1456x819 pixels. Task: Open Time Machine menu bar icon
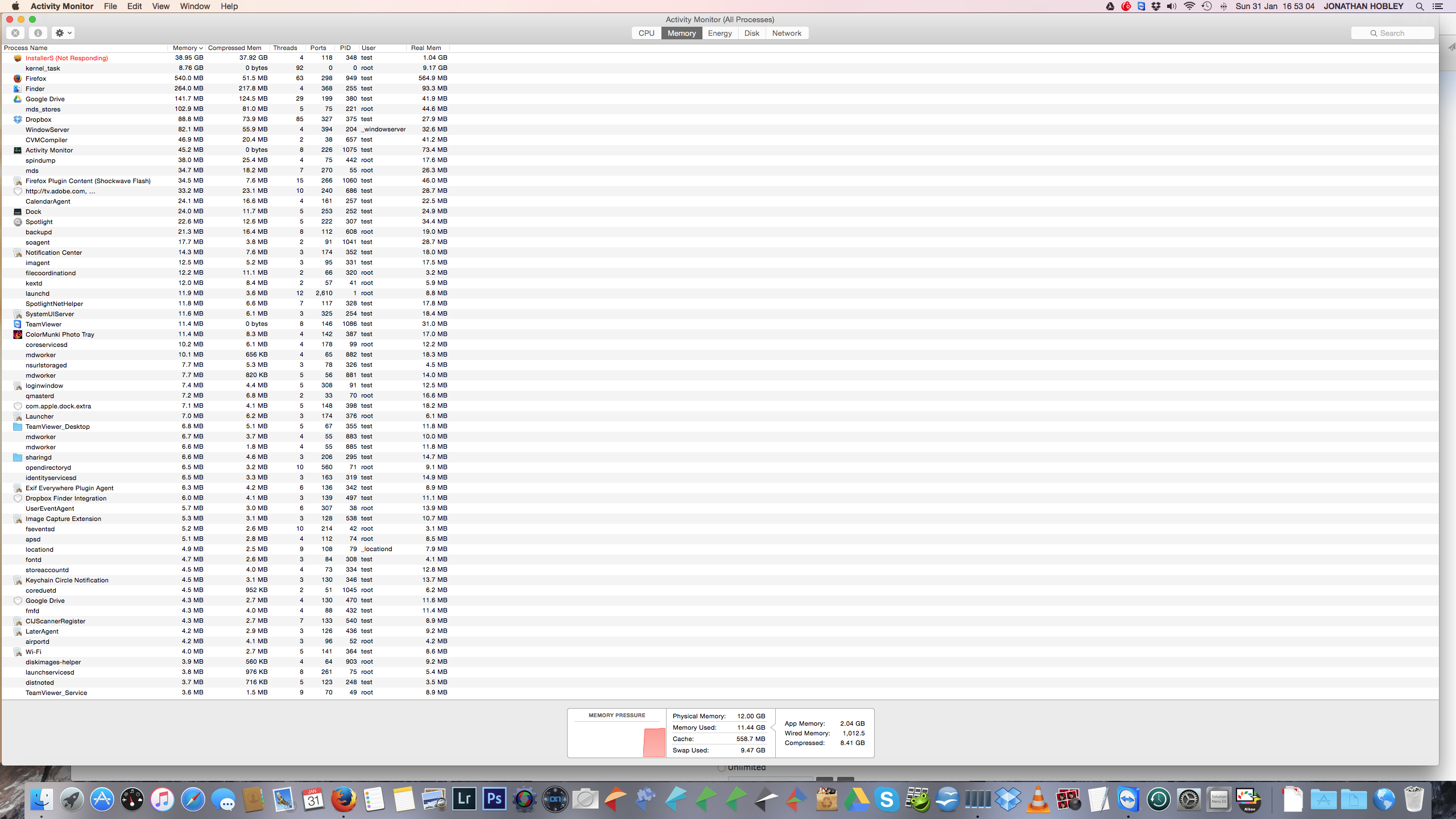1206,6
